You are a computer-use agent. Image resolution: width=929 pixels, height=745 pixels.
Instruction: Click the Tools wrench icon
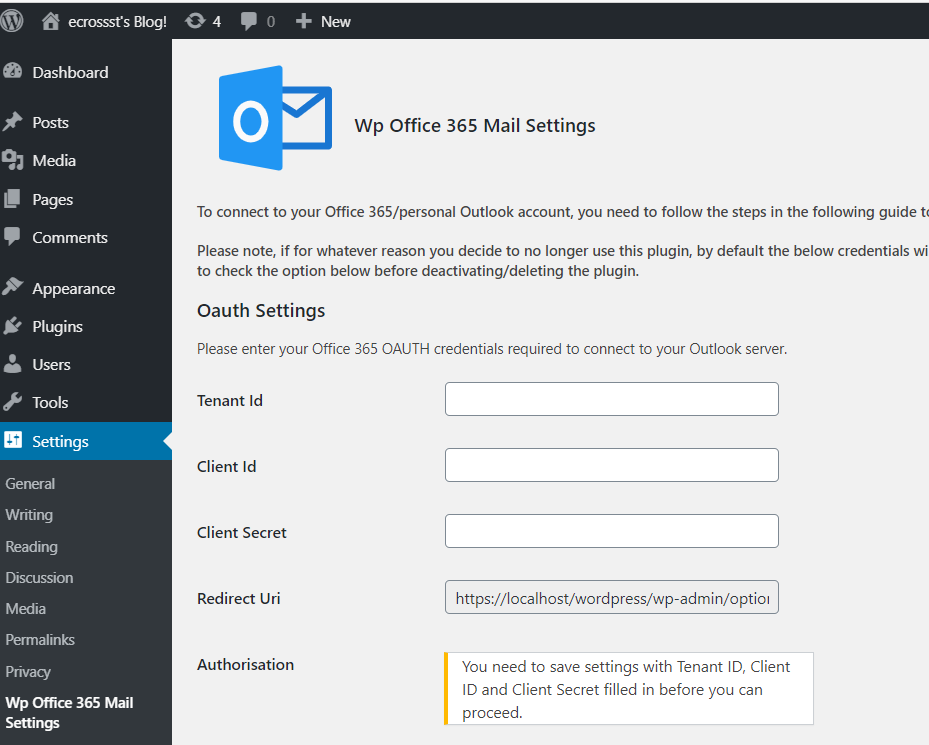tap(12, 402)
